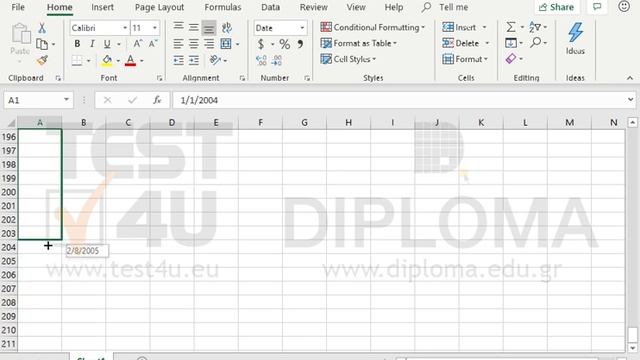Open Font Color dropdown arrow
Image resolution: width=640 pixels, height=360 pixels.
click(142, 61)
